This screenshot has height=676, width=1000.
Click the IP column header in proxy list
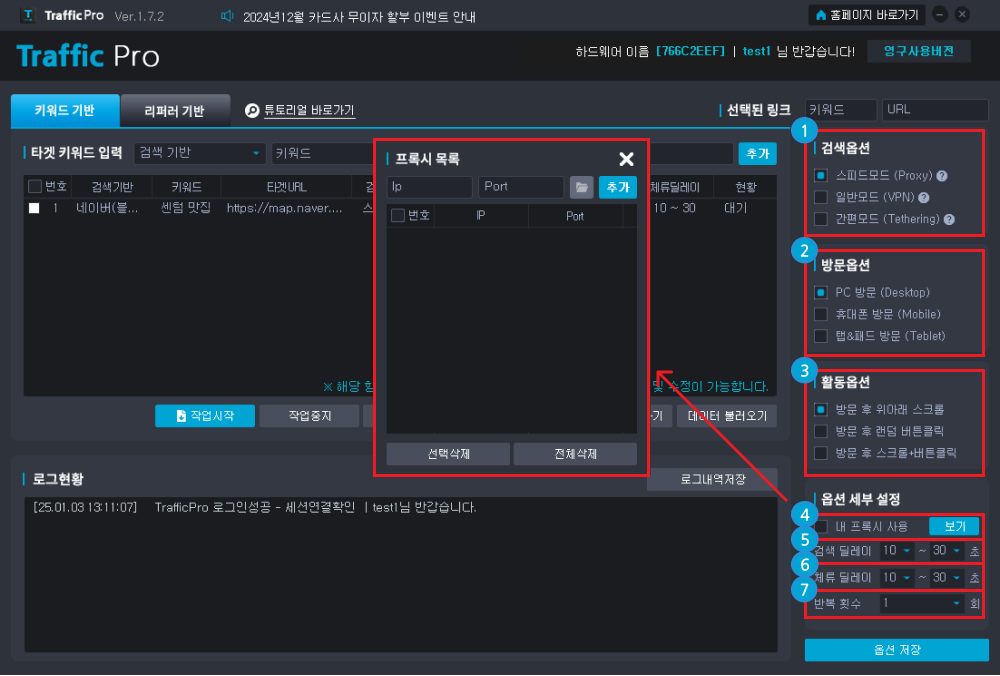point(481,216)
